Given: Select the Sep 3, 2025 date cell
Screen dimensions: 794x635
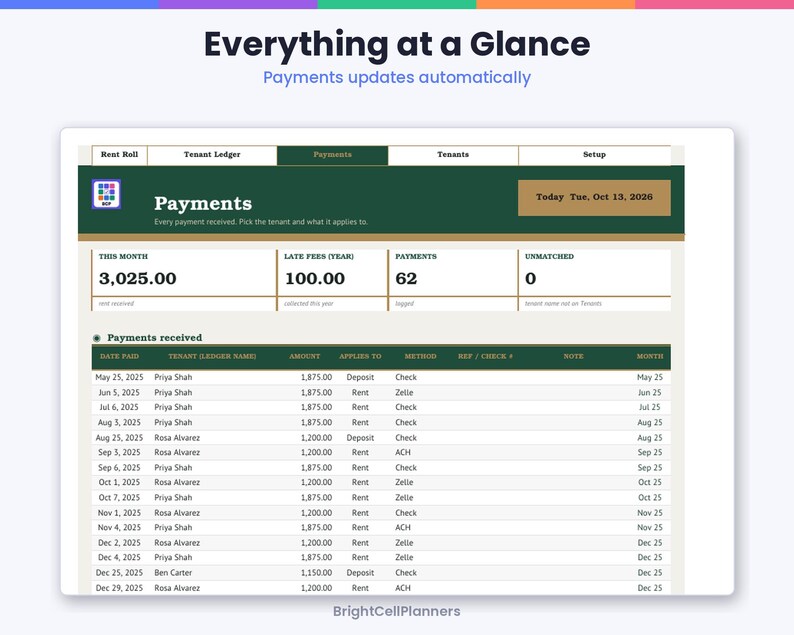Looking at the screenshot, I should click(120, 452).
